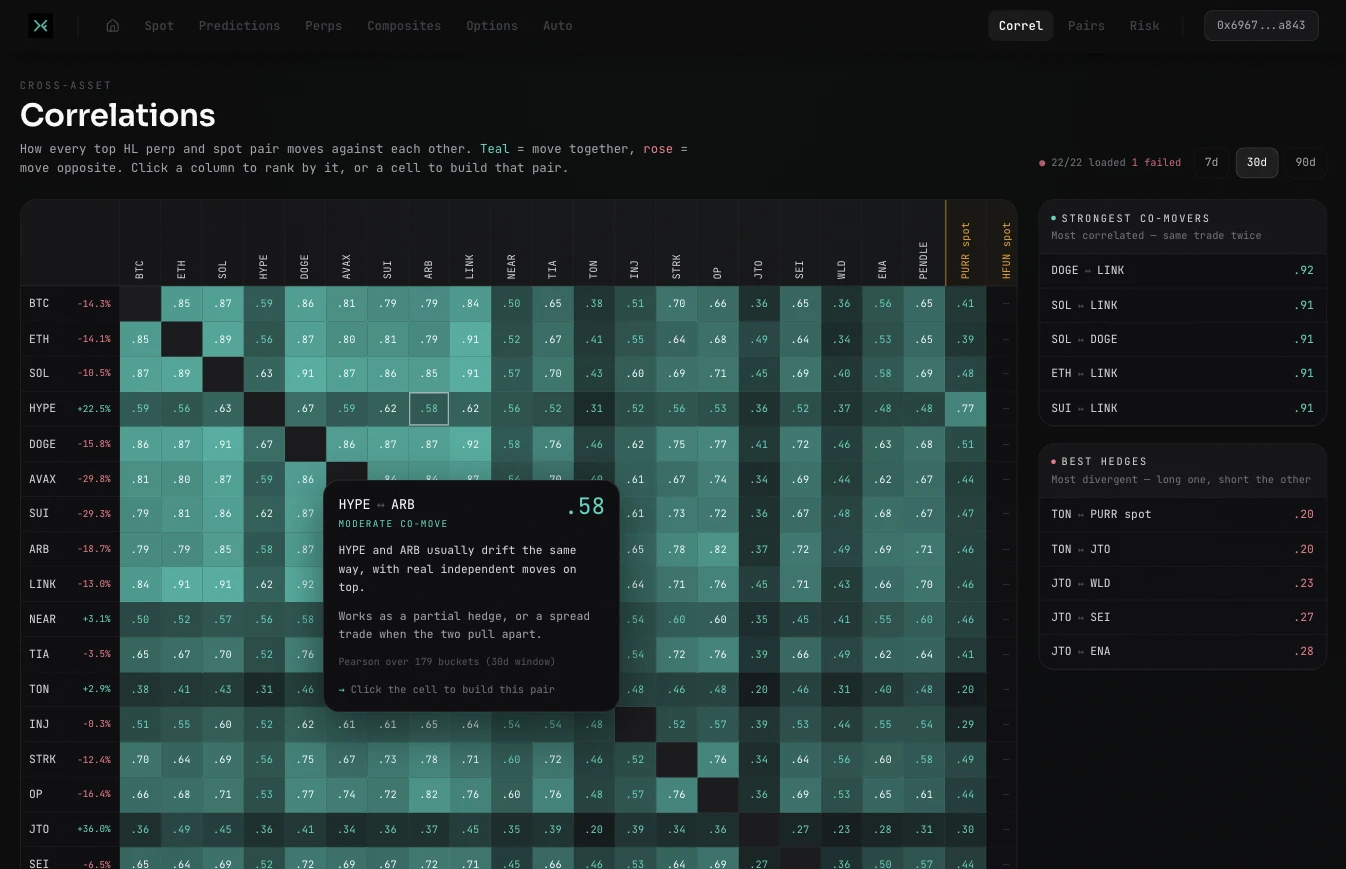Screen dimensions: 1346x869
Task: Rank by the PURR spot column
Action: (x=966, y=243)
